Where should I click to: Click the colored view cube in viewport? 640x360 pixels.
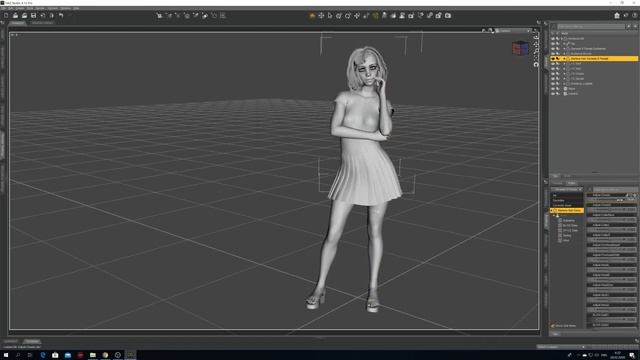(x=520, y=48)
